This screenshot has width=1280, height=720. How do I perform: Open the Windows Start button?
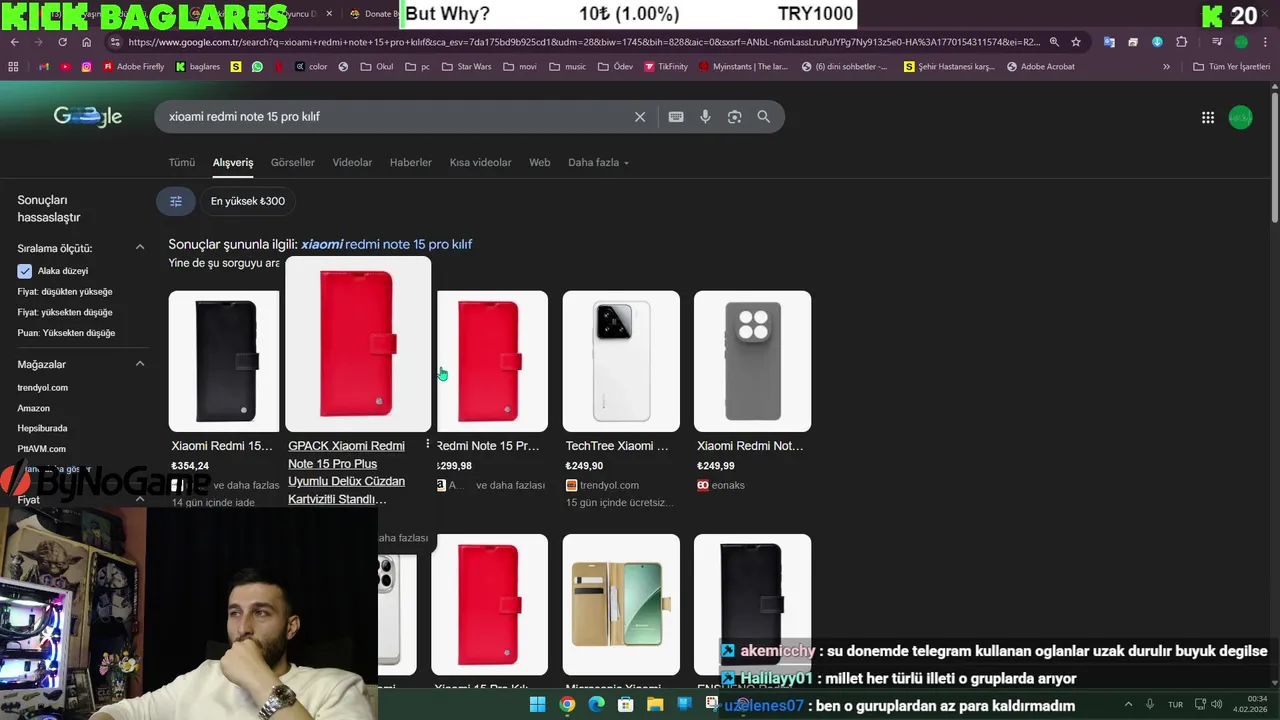point(537,704)
